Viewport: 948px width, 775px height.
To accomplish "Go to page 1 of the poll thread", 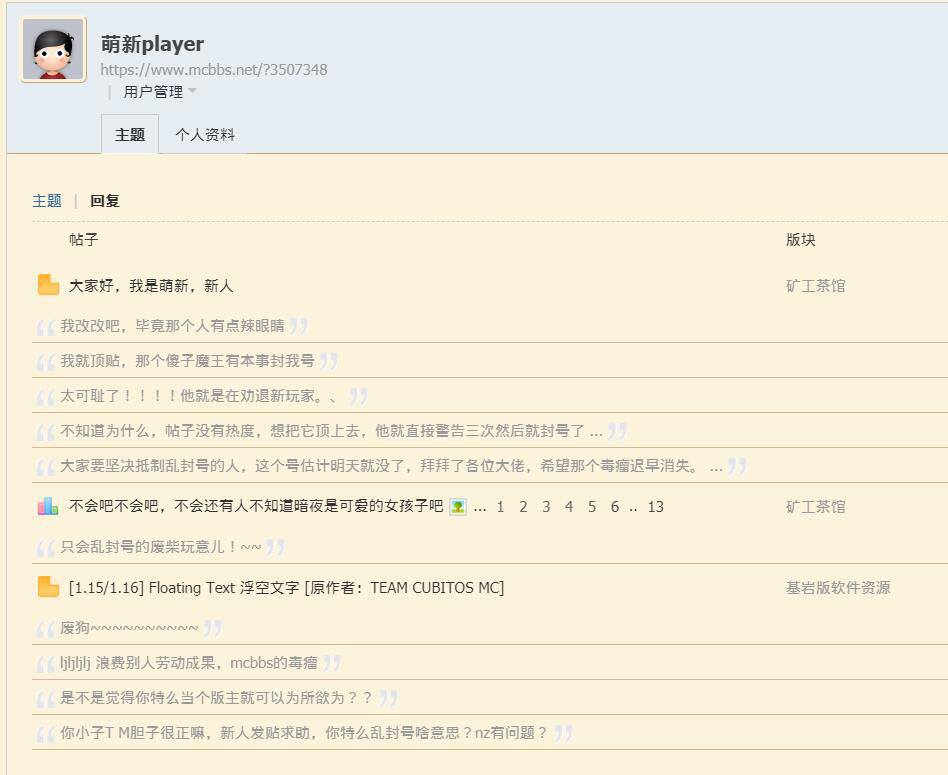I will tap(501, 507).
